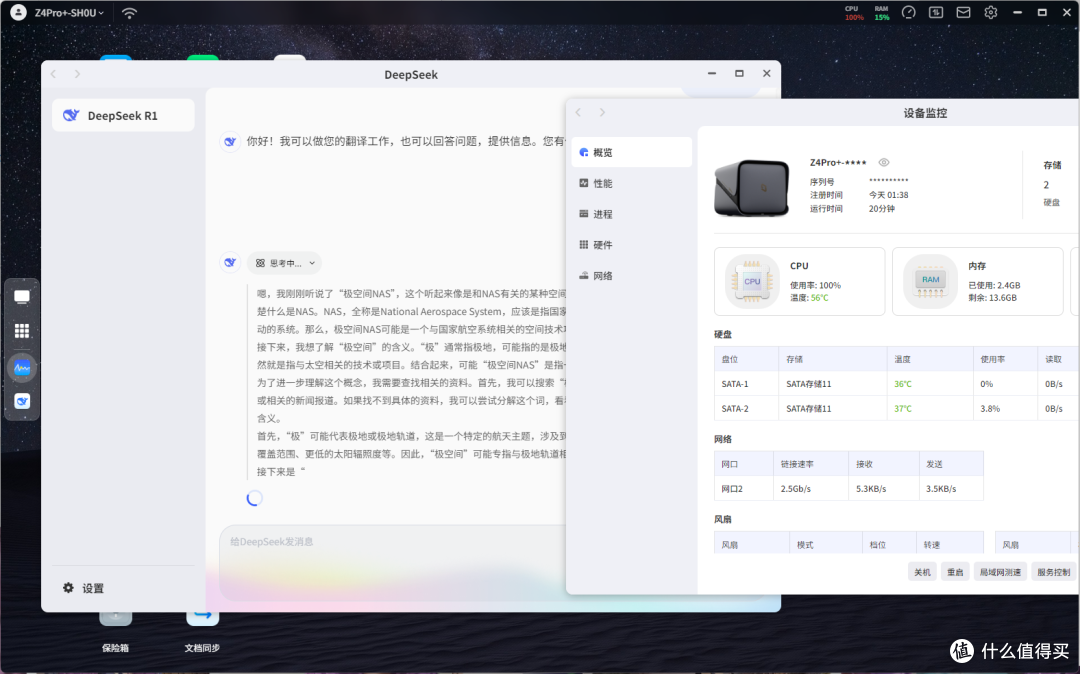The image size is (1080, 674).
Task: Open the 文档同步 desktop shortcut
Action: point(202,630)
